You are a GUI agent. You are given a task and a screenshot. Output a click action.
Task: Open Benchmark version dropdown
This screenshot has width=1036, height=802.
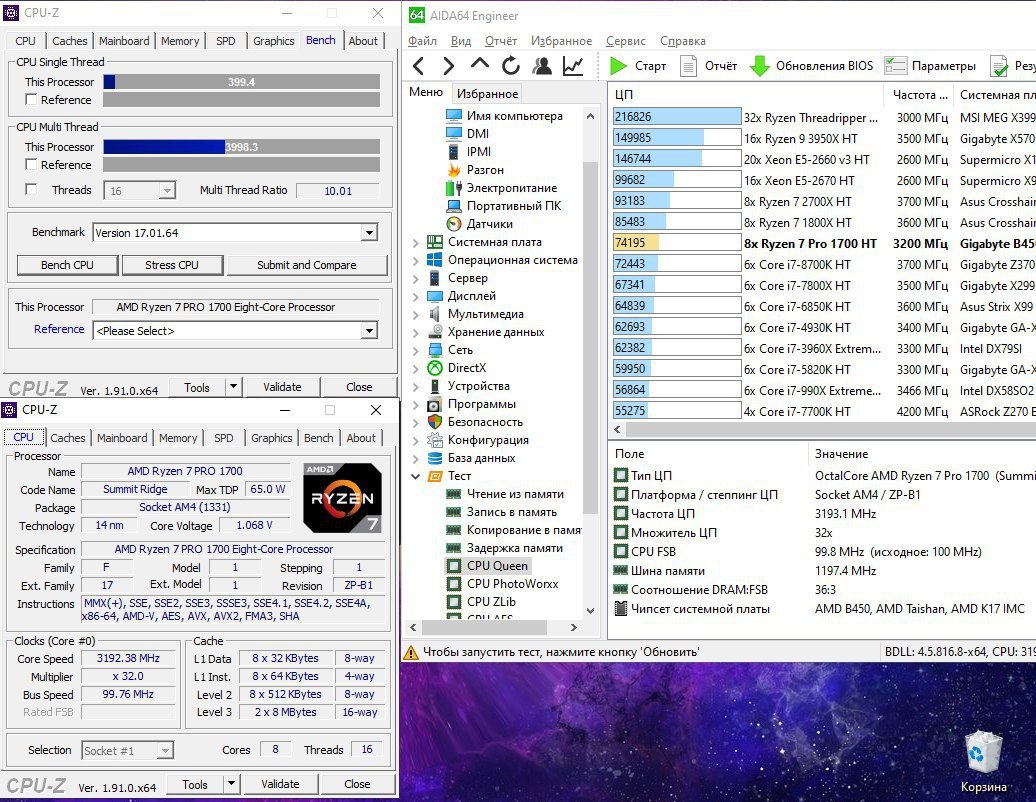[x=369, y=233]
